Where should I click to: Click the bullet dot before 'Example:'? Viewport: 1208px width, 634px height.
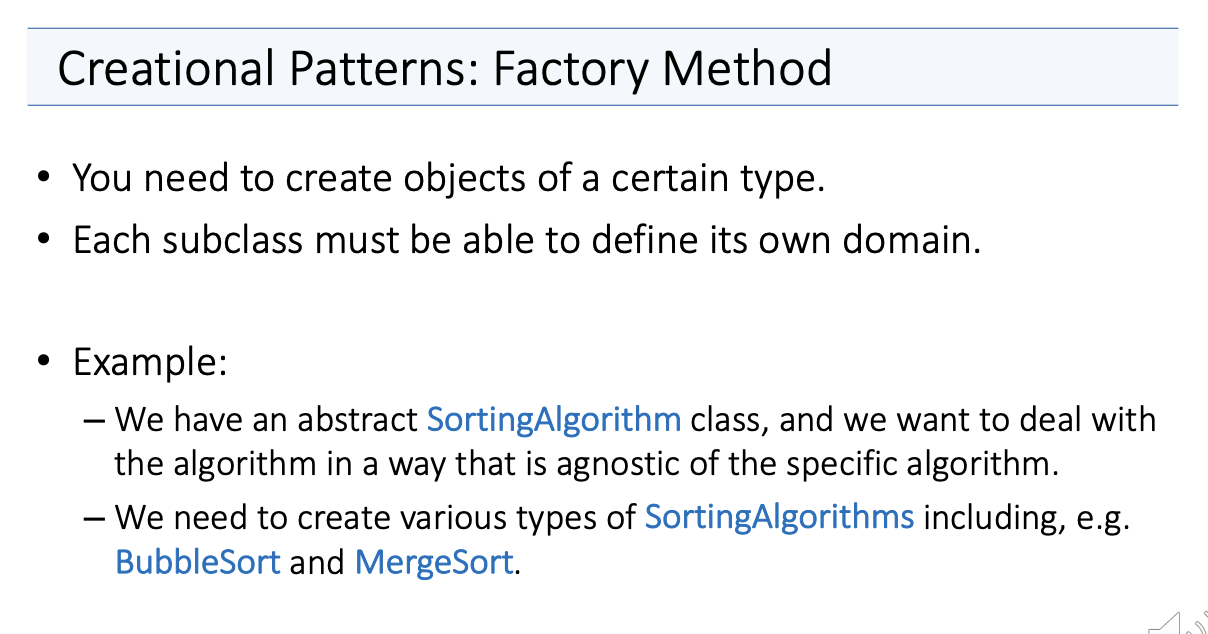click(43, 363)
